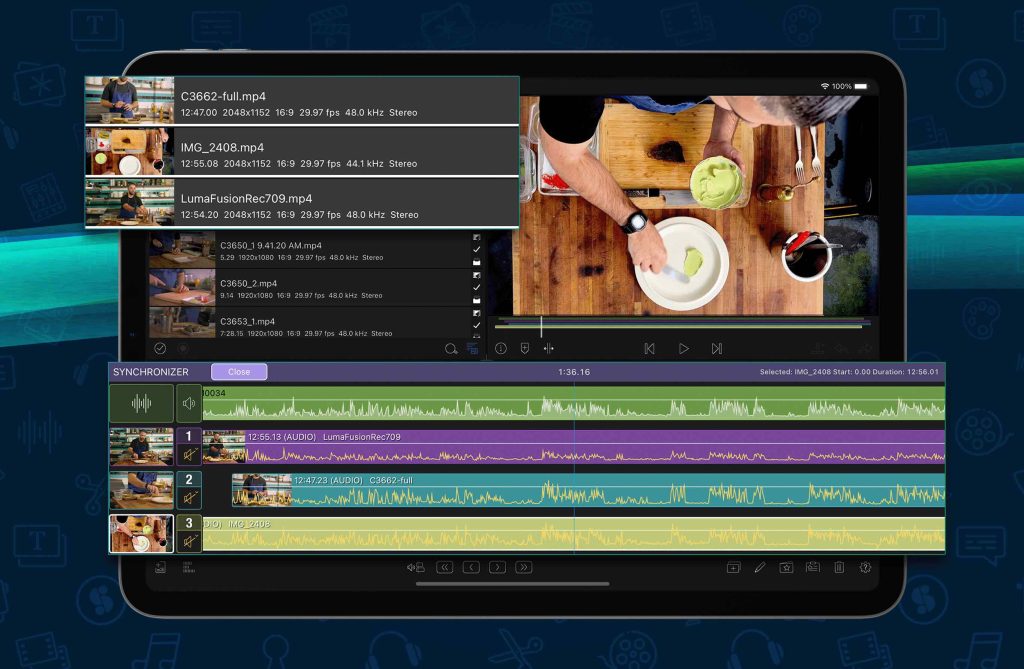Image resolution: width=1024 pixels, height=669 pixels.
Task: Select C3662-full.mp4 in the media list
Action: 301,101
